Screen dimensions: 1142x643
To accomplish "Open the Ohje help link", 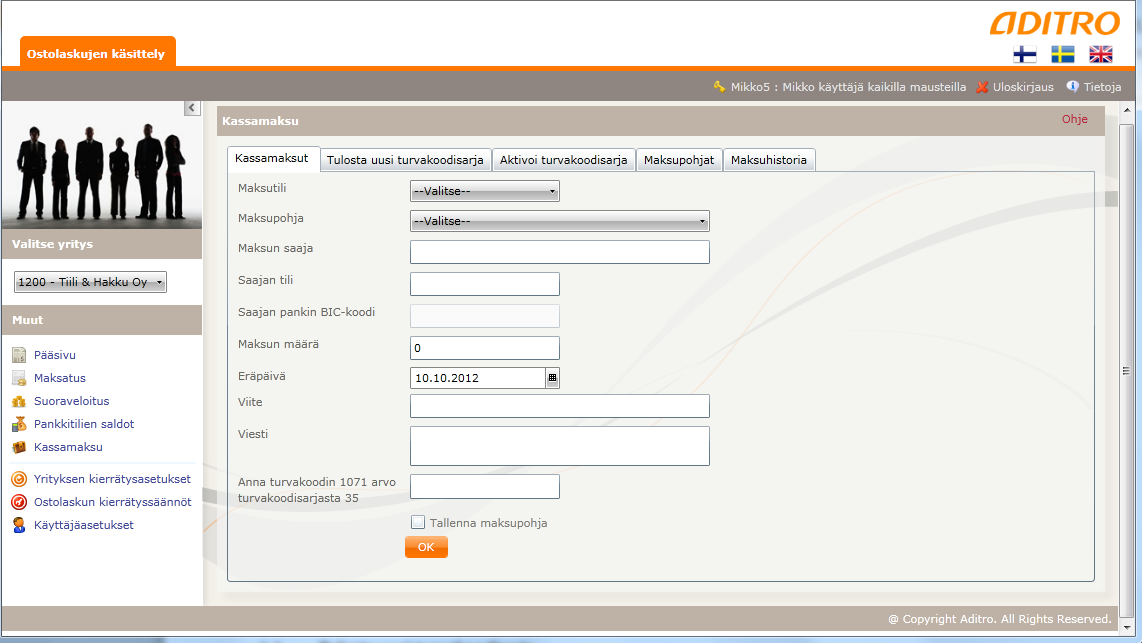I will 1074,119.
